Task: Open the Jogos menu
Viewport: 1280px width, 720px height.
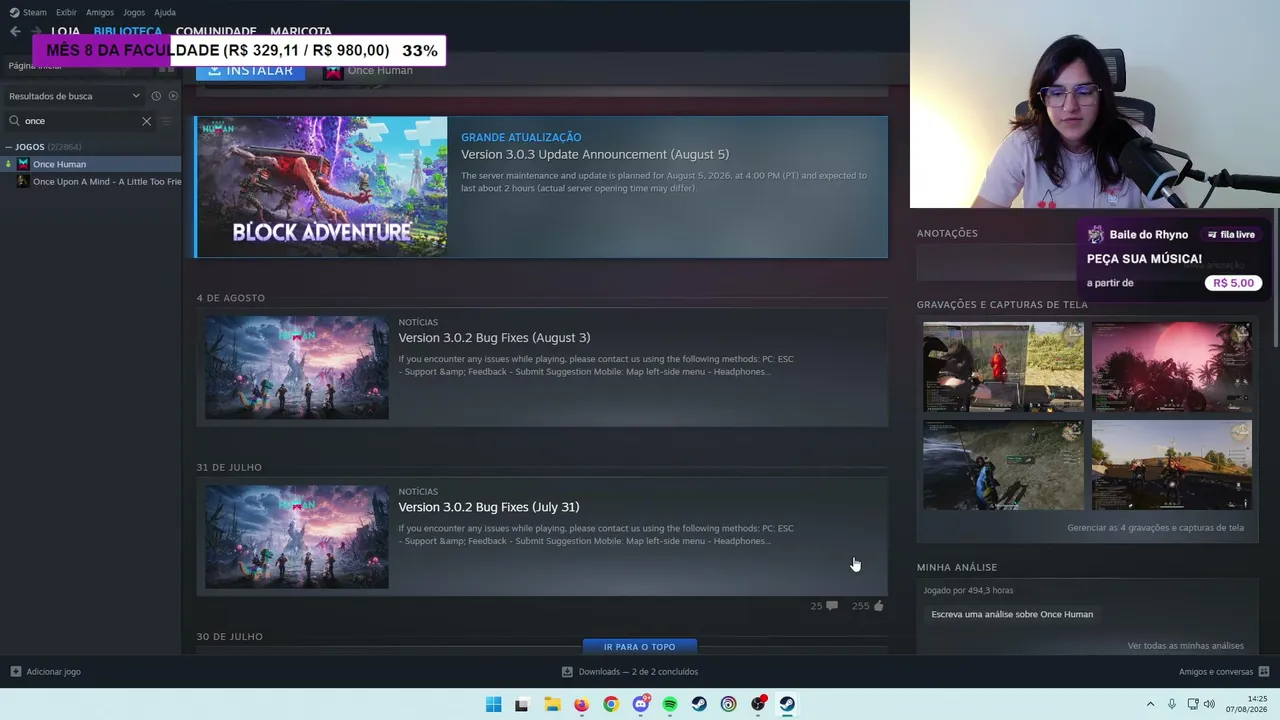Action: coord(134,12)
